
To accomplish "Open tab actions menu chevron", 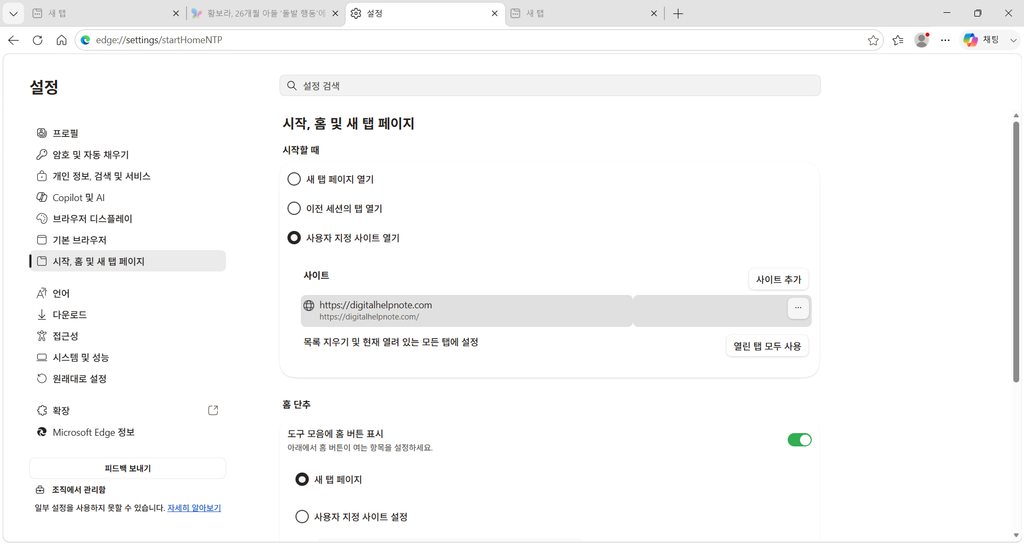I will [x=13, y=13].
